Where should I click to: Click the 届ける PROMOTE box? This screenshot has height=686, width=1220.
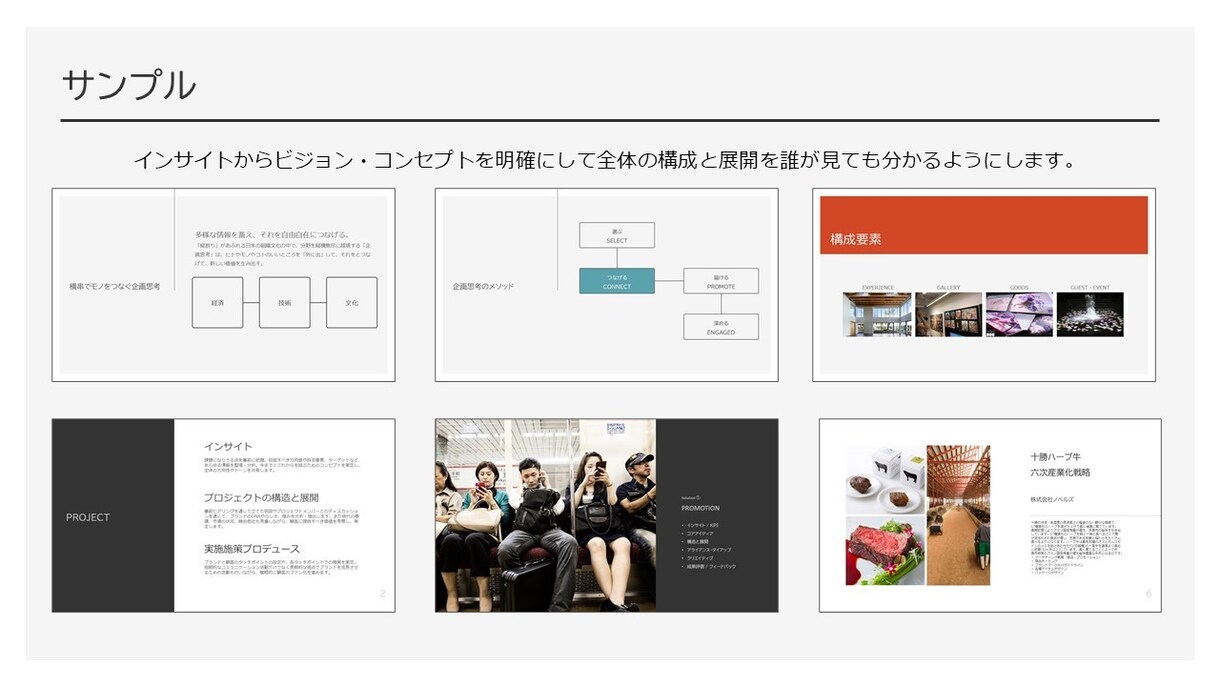click(721, 281)
